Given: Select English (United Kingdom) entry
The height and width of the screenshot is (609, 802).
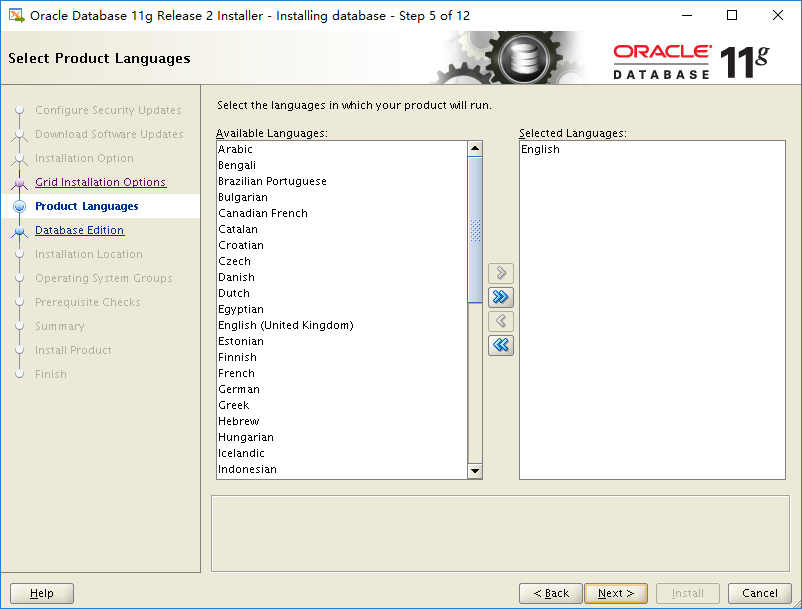Looking at the screenshot, I should point(342,325).
